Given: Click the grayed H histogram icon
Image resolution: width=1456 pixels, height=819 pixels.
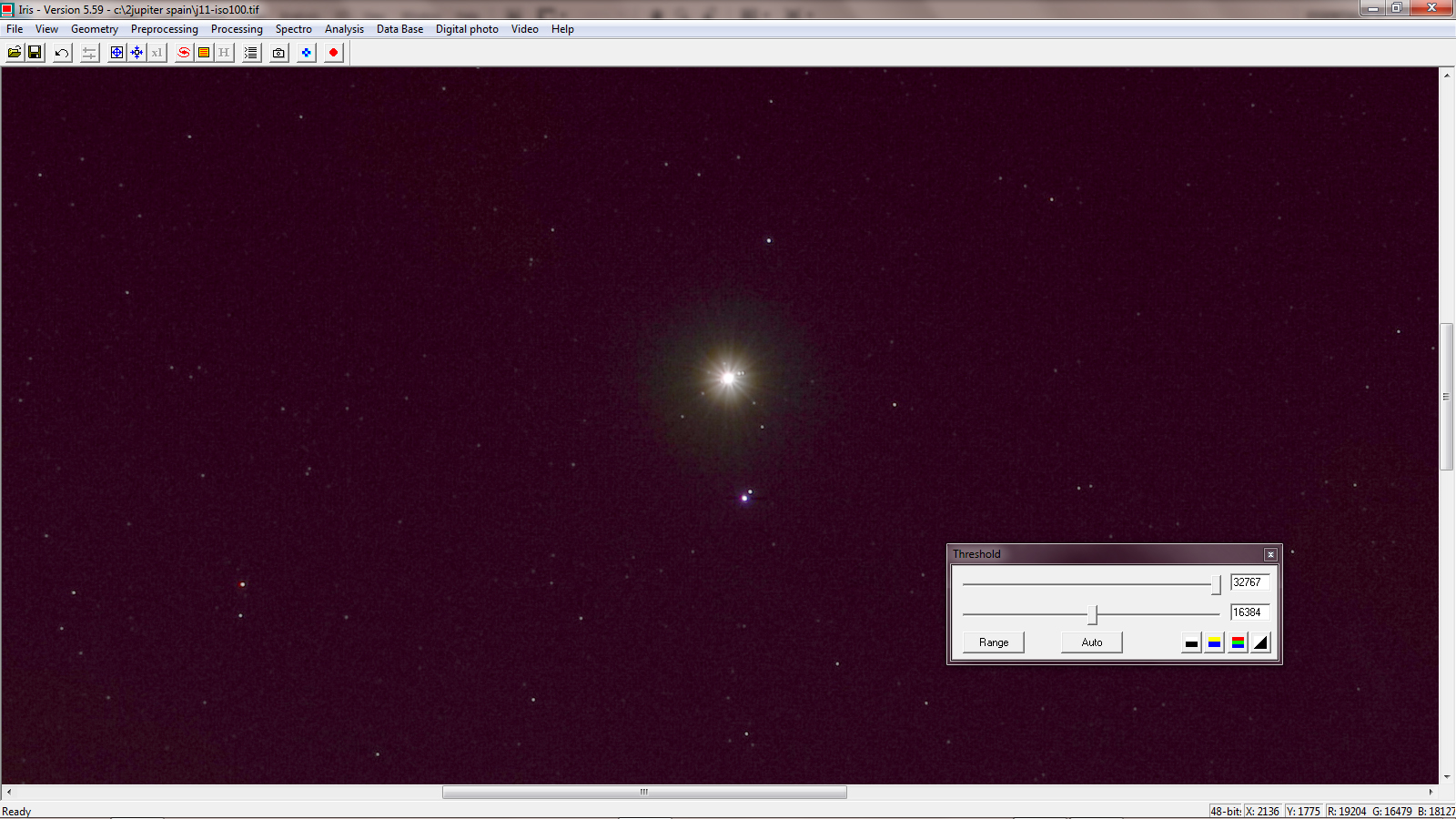Looking at the screenshot, I should [224, 53].
